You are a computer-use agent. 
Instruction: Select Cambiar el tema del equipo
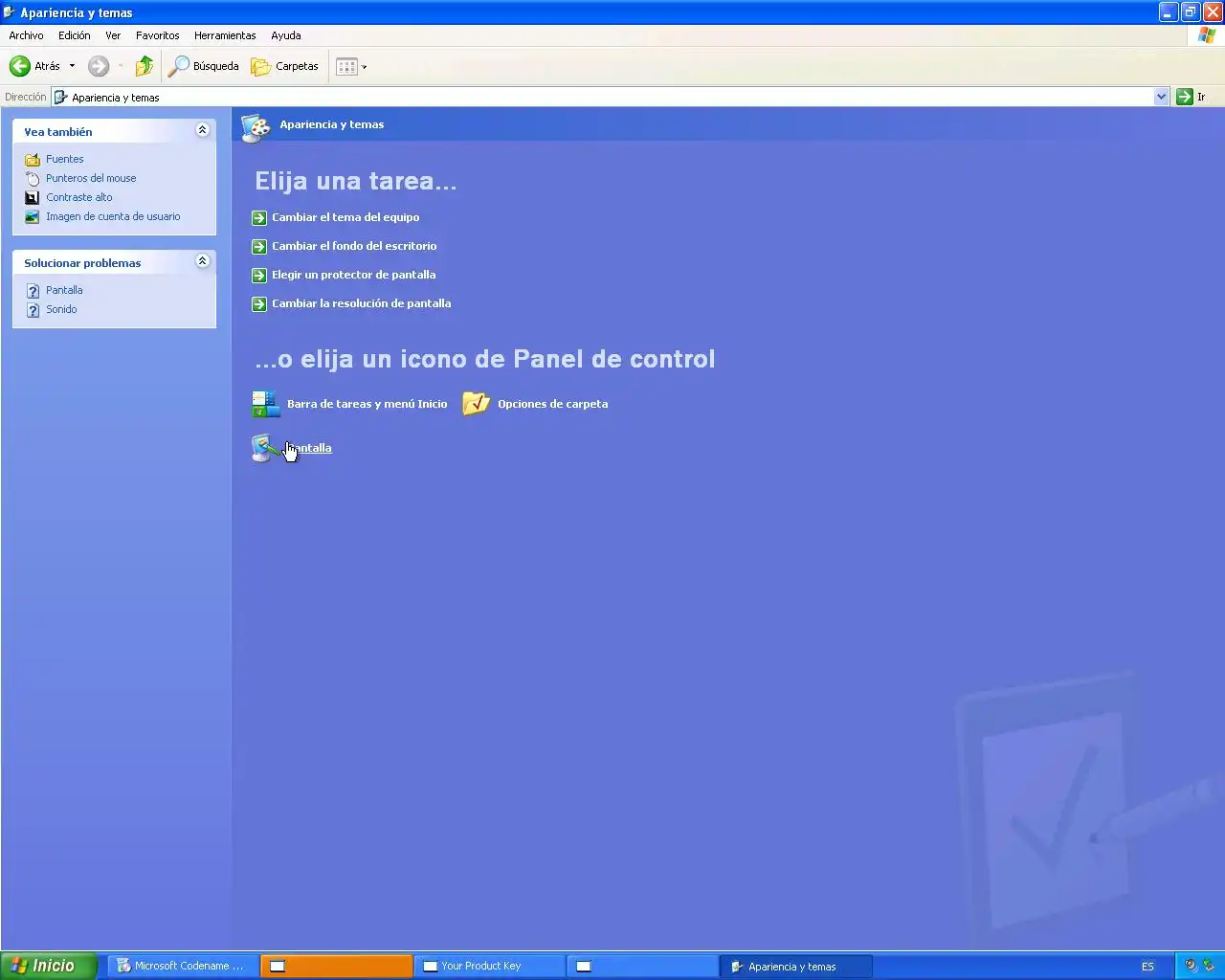coord(345,217)
